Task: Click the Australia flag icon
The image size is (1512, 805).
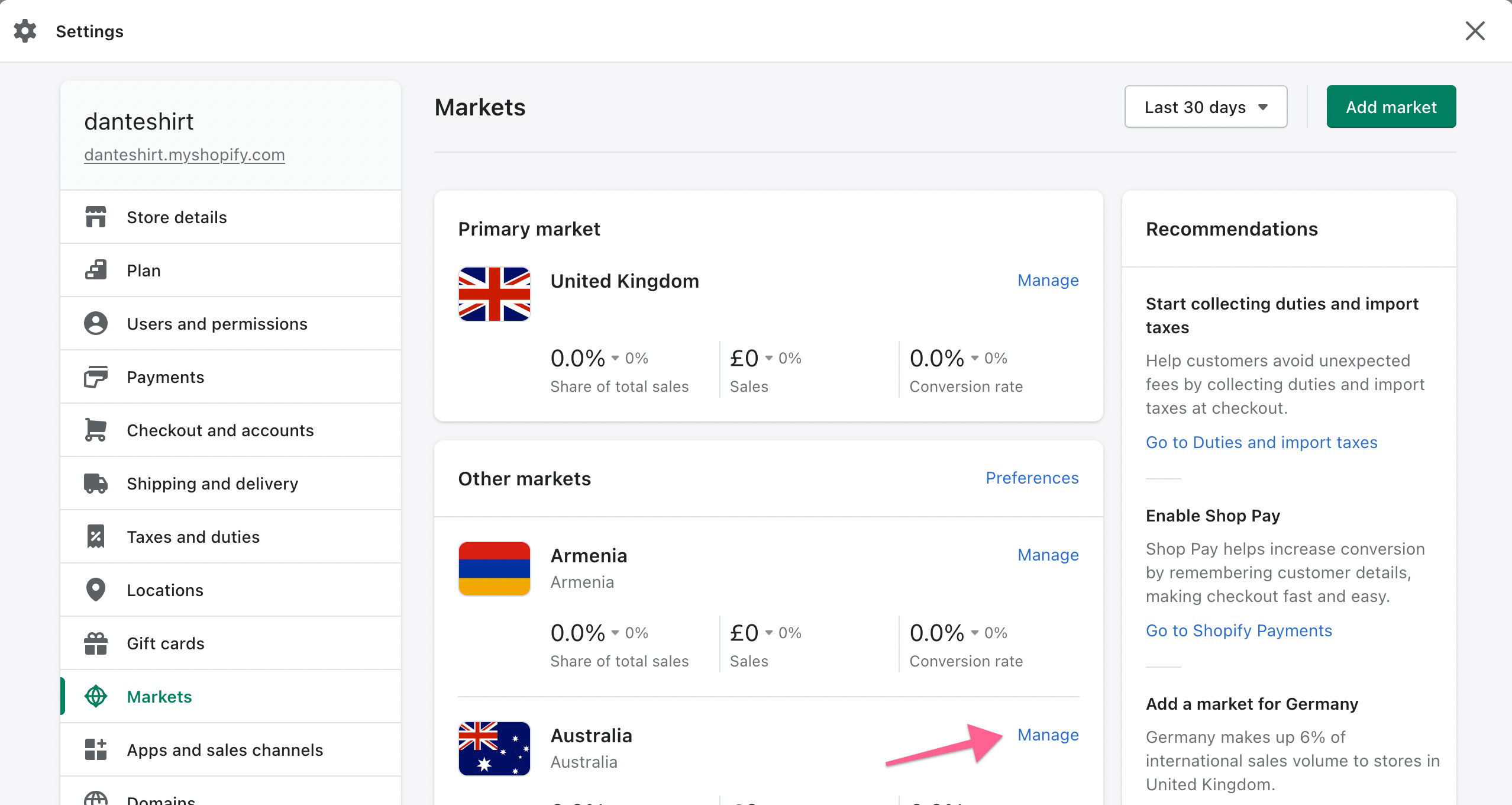Action: (495, 749)
